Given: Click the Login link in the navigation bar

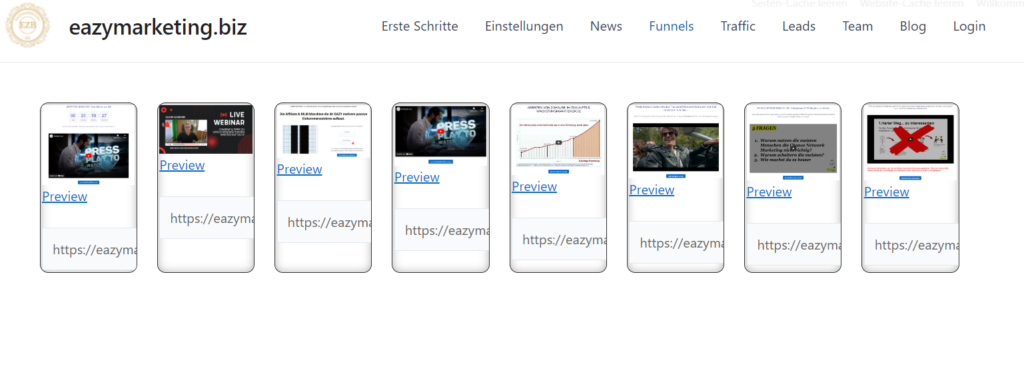Looking at the screenshot, I should pos(969,27).
